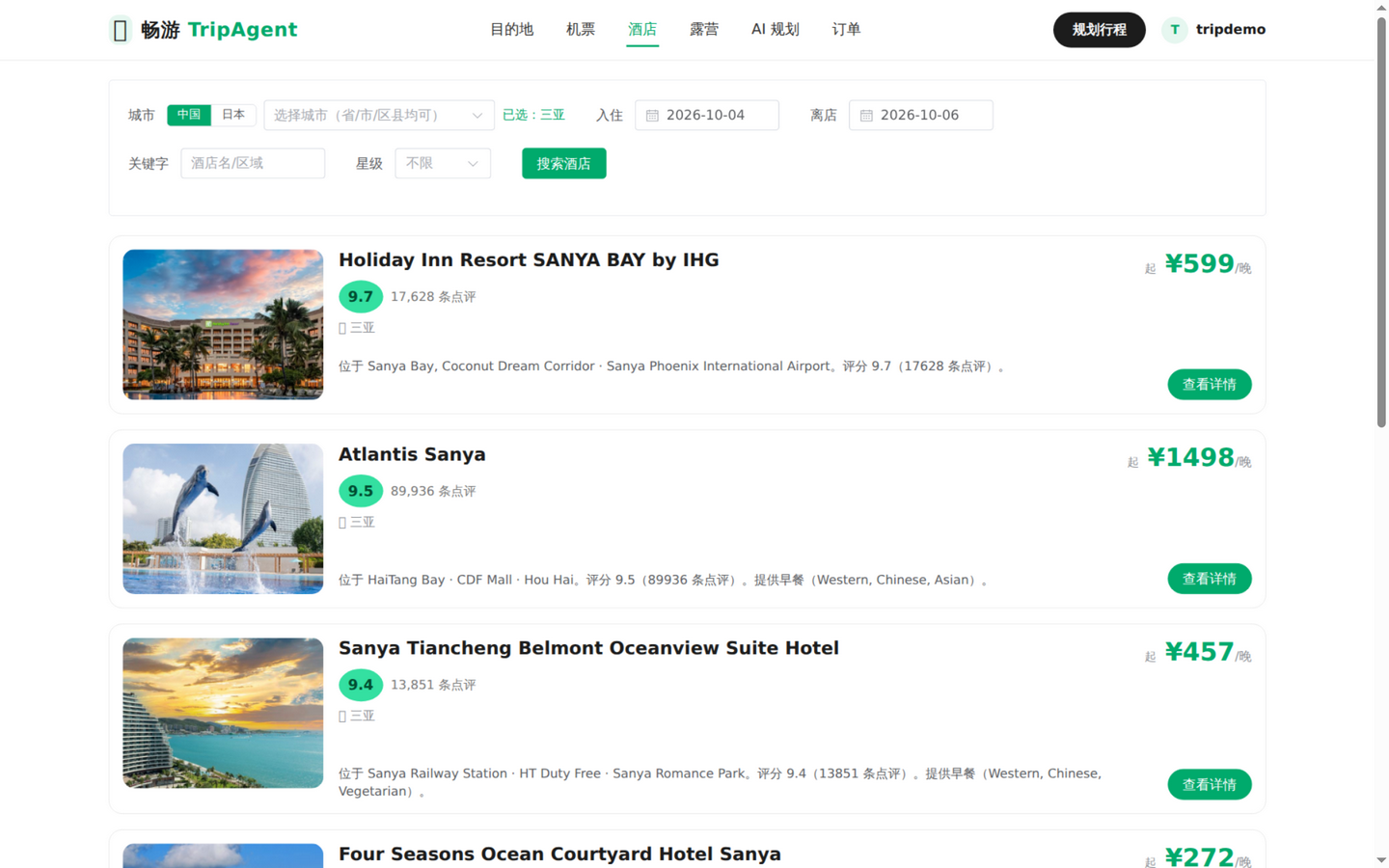
Task: Click the Sanya Tiancheng Belmont hotel photo
Action: coord(223,713)
